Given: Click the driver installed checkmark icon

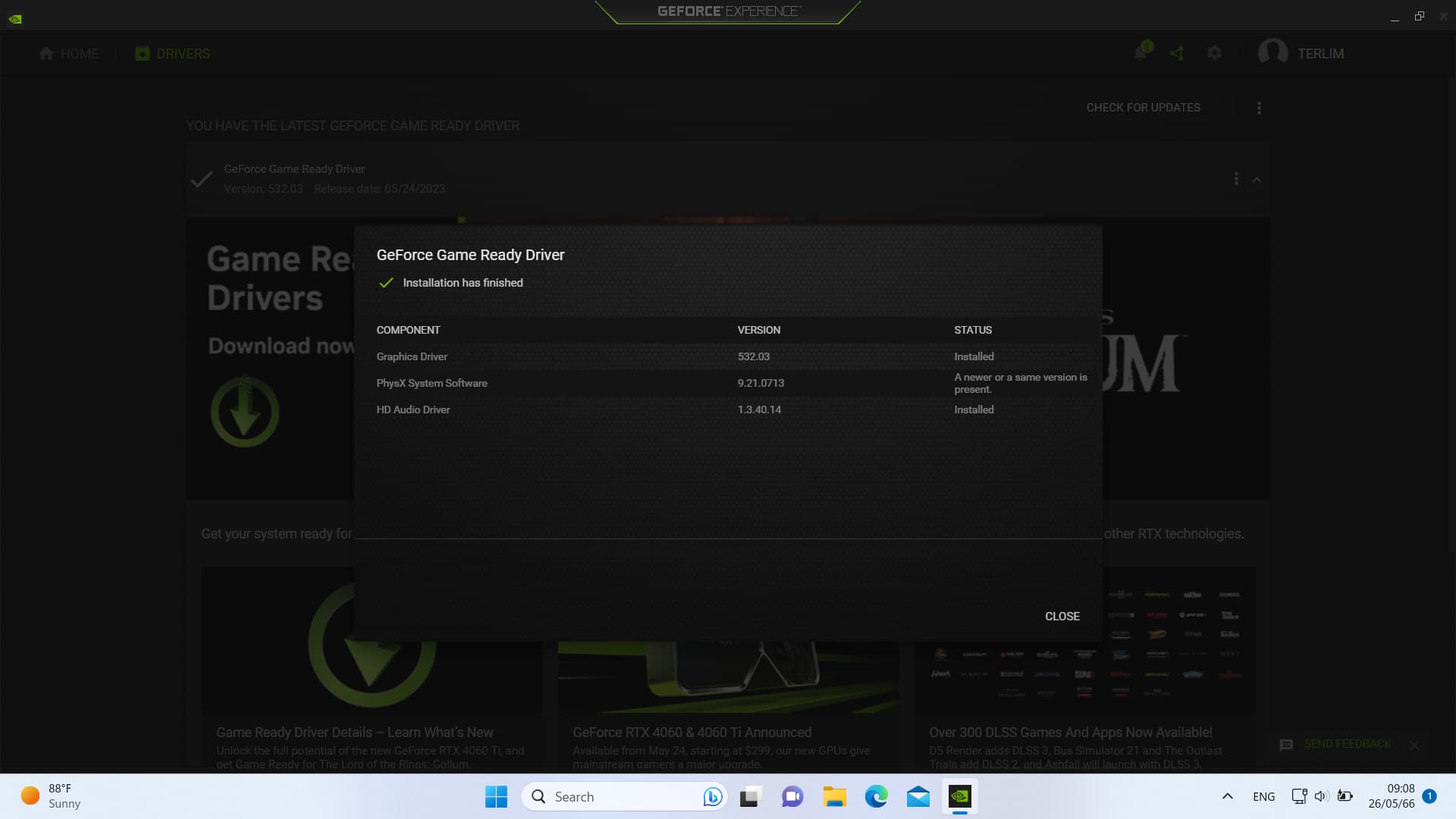Looking at the screenshot, I should pyautogui.click(x=201, y=180).
